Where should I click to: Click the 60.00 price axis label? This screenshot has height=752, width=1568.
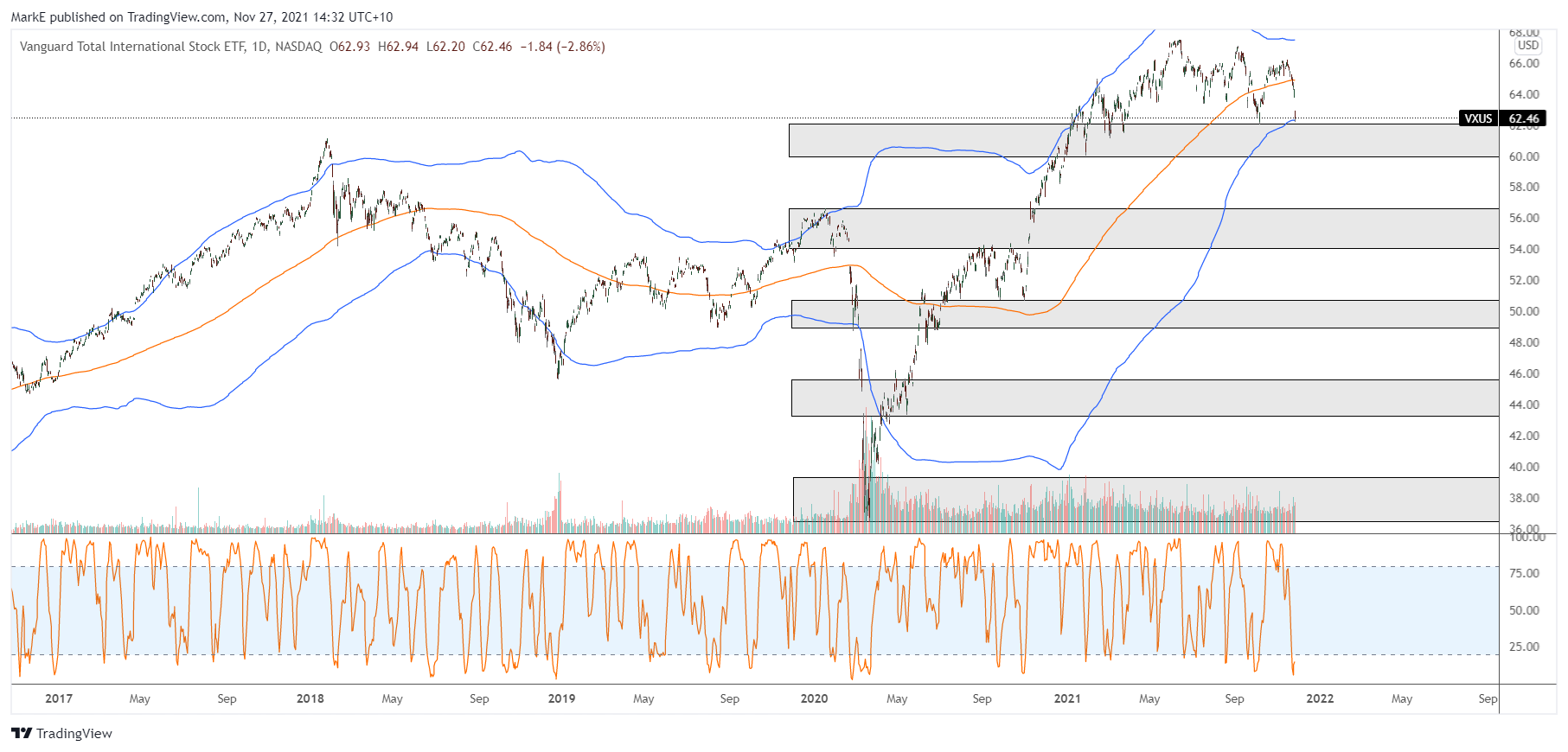(1524, 156)
